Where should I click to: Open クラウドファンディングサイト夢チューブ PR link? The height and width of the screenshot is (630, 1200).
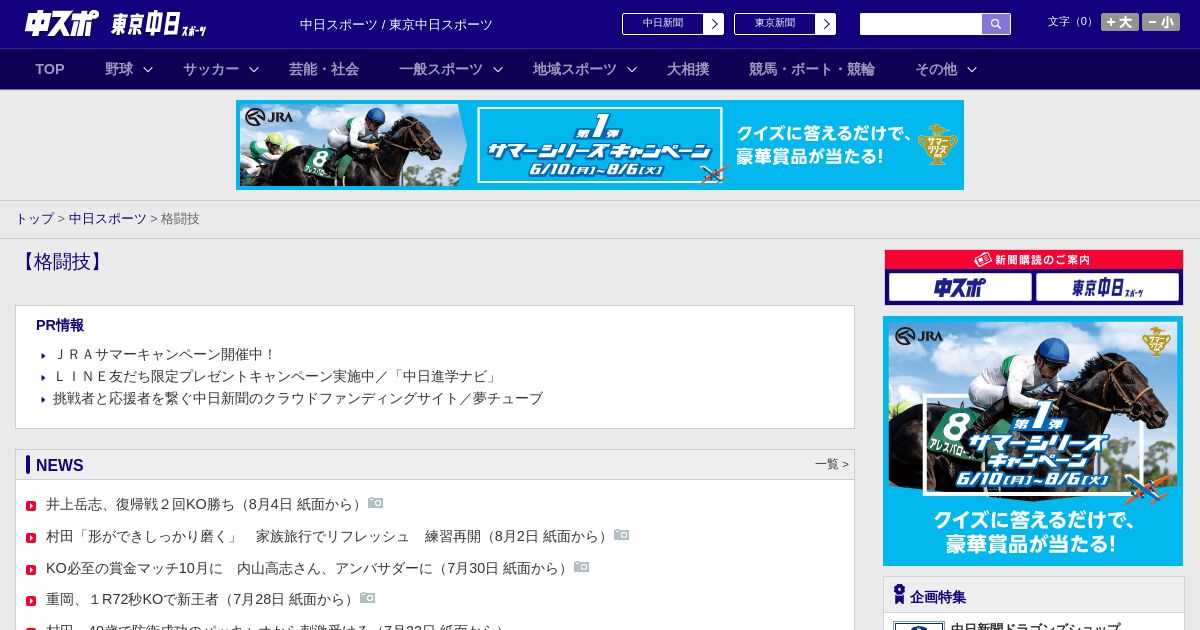(298, 399)
